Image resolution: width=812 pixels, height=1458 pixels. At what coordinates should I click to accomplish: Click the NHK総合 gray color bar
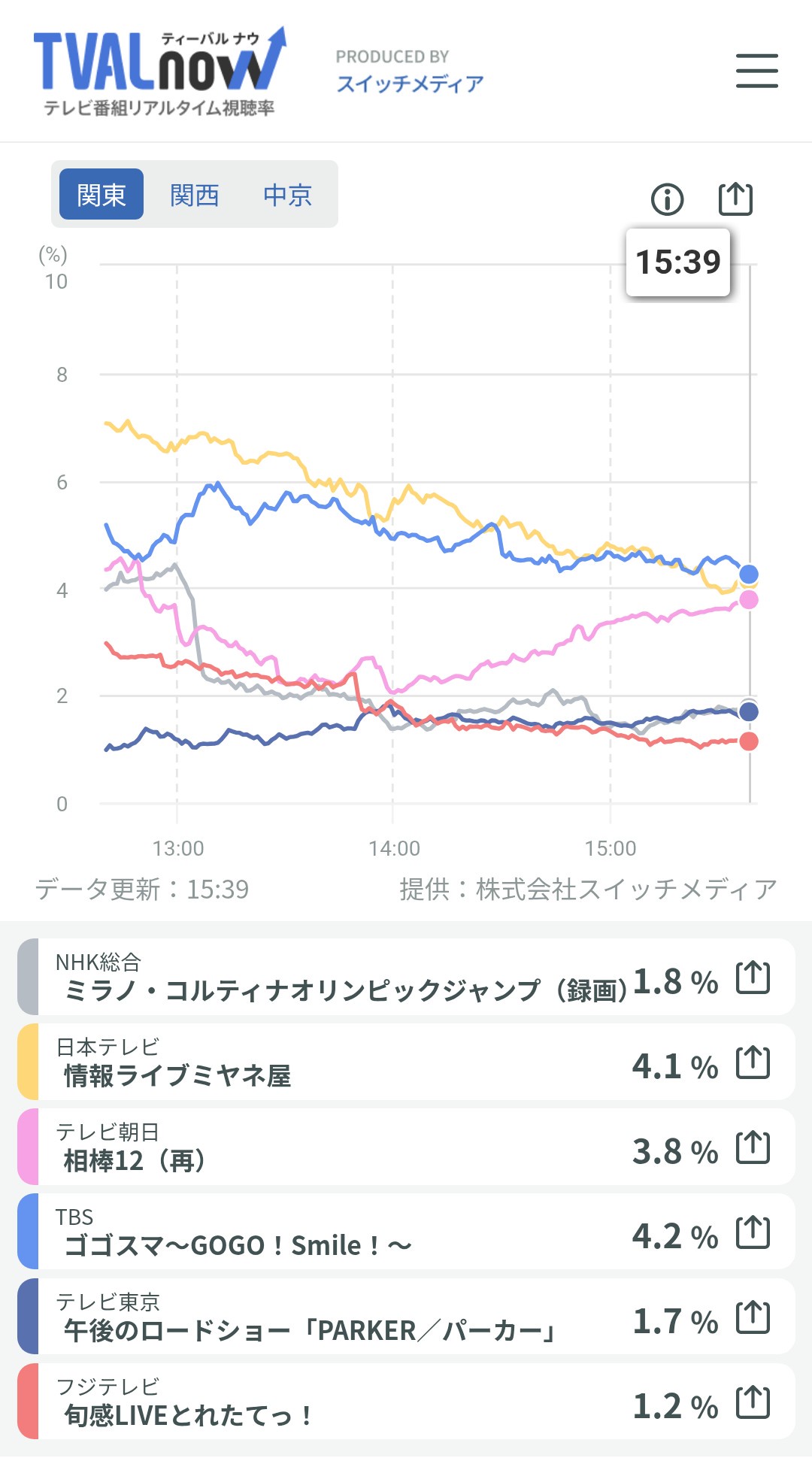(x=28, y=976)
